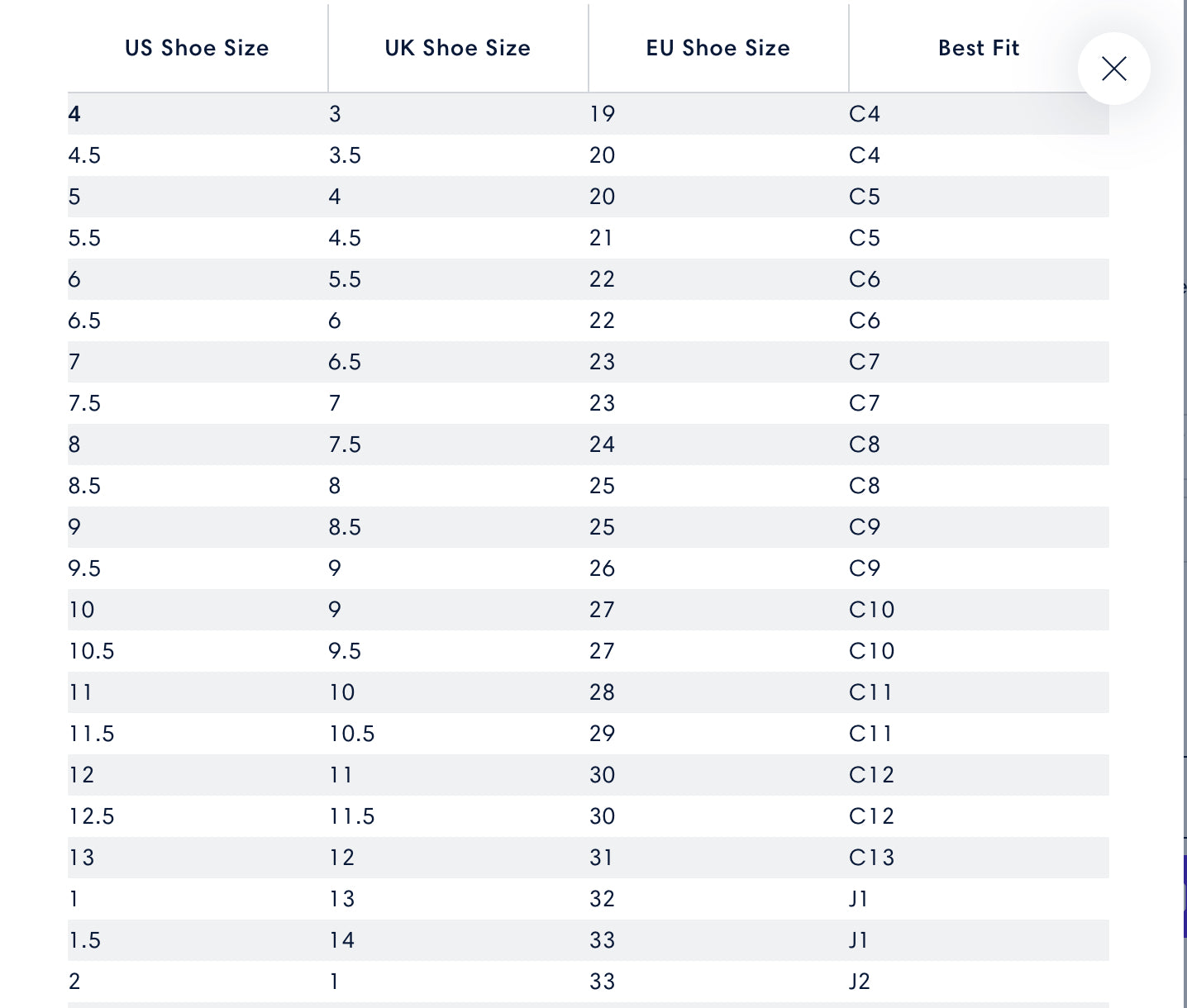Click EU size 19 cell
1187x1008 pixels.
click(x=603, y=114)
